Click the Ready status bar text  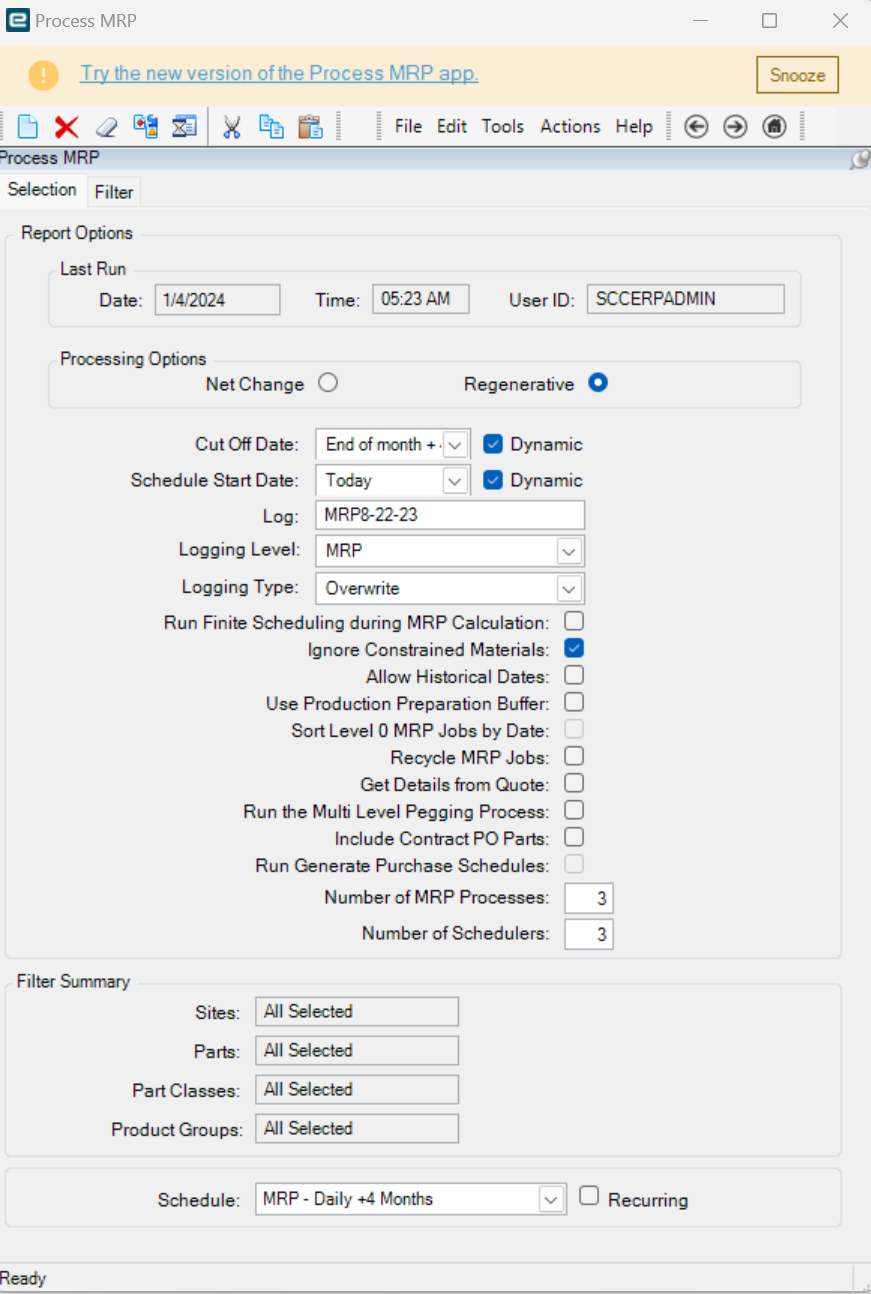coord(23,1278)
